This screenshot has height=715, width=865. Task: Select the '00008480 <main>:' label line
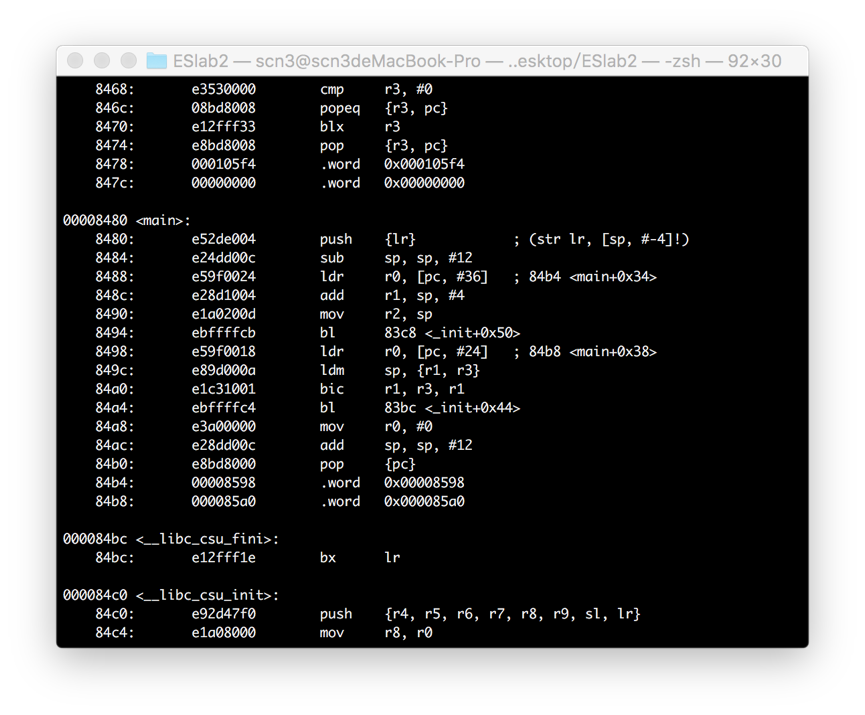click(x=127, y=221)
